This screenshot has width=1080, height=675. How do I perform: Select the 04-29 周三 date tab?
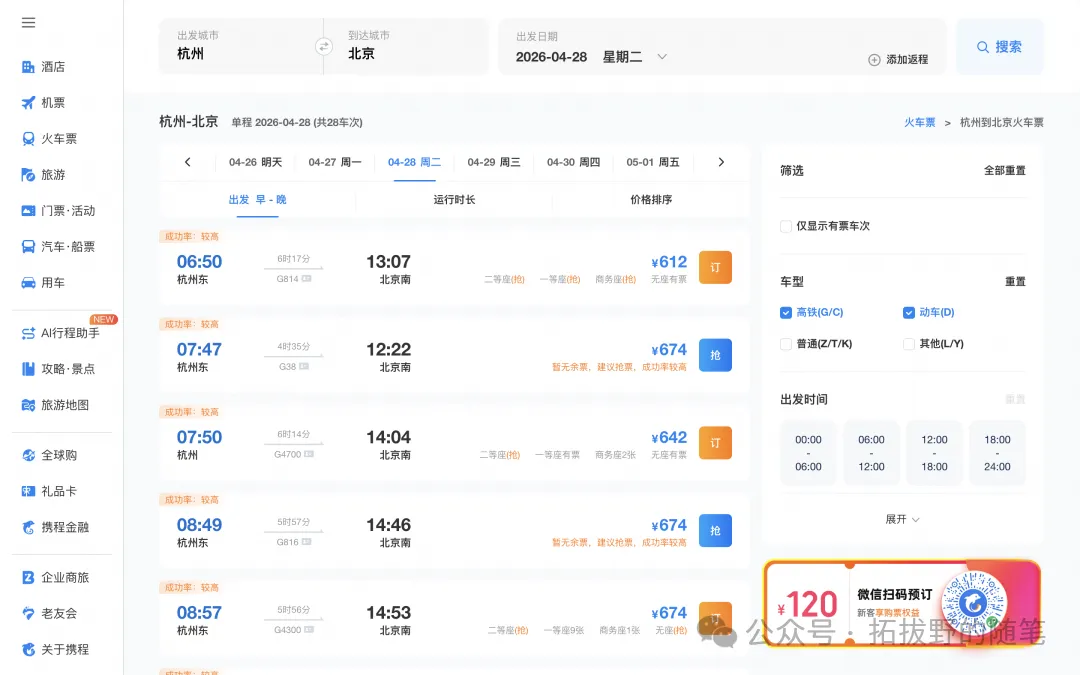[494, 163]
